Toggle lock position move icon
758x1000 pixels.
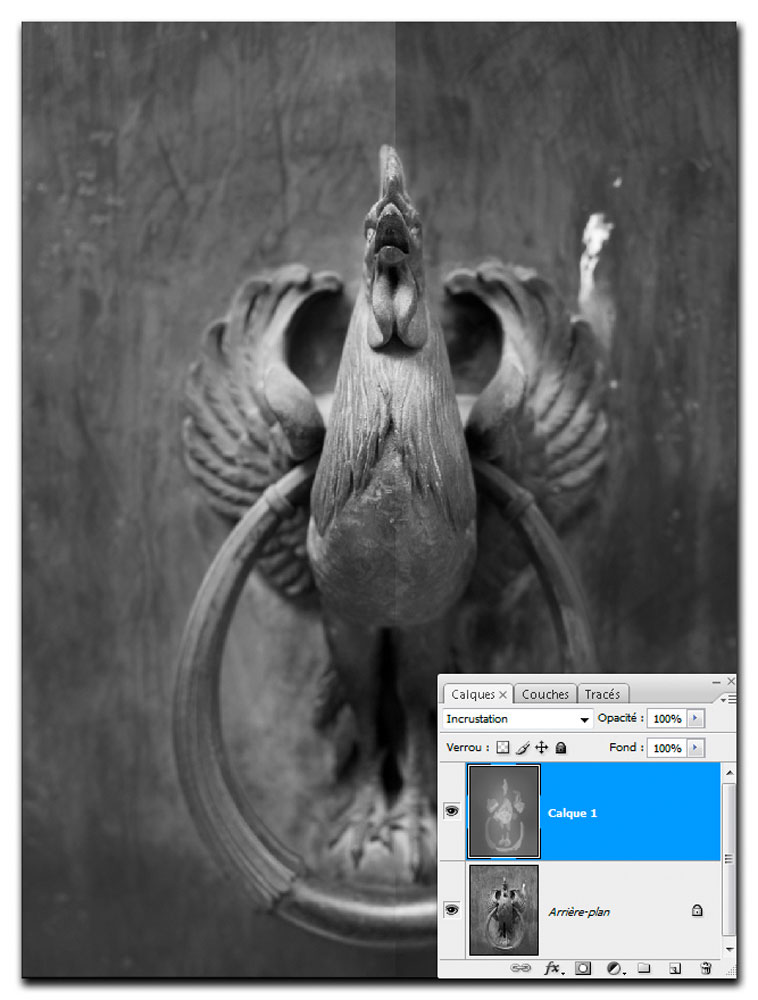(x=541, y=747)
